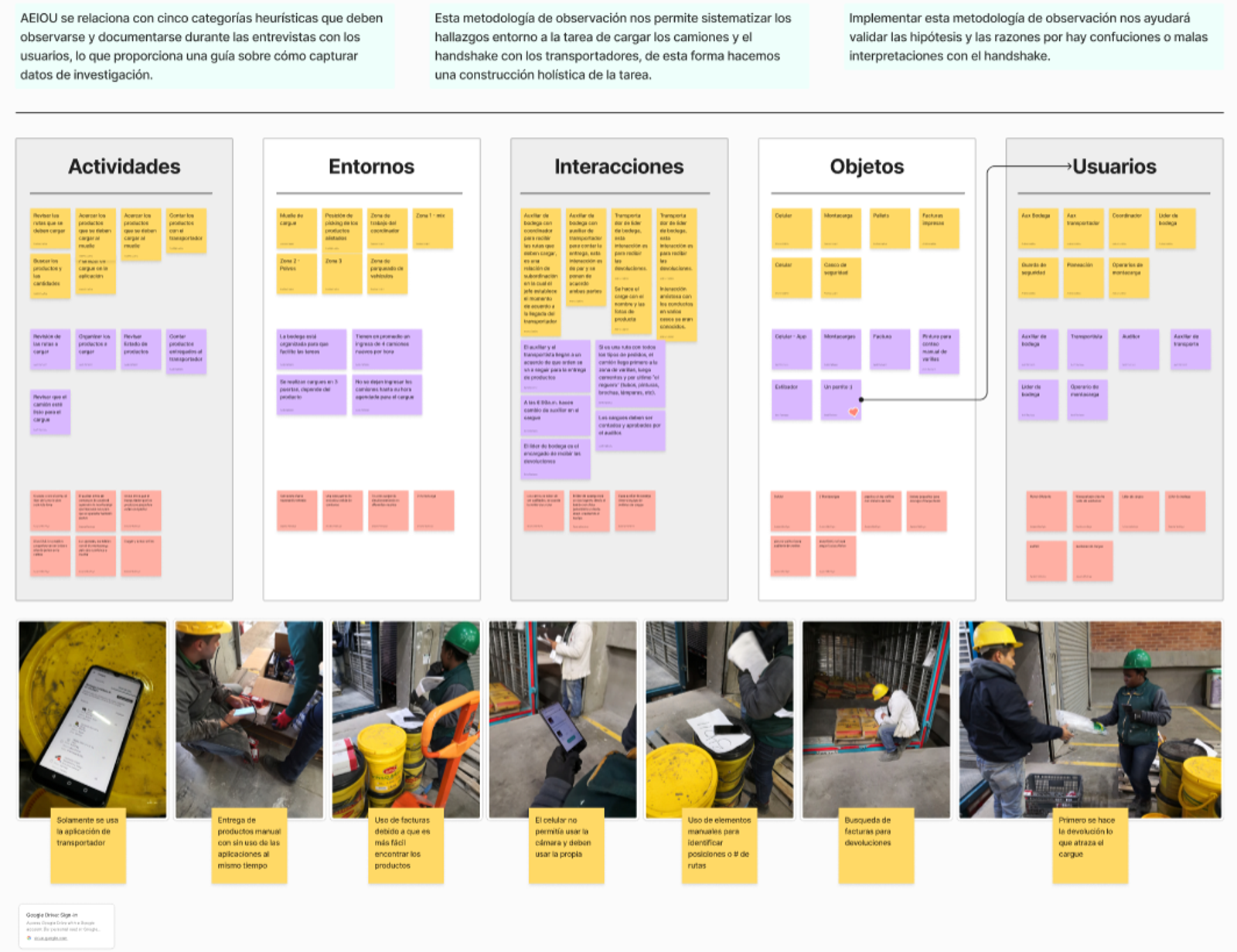Image resolution: width=1237 pixels, height=952 pixels.
Task: Select the purple Estibador sticky note
Action: [792, 399]
